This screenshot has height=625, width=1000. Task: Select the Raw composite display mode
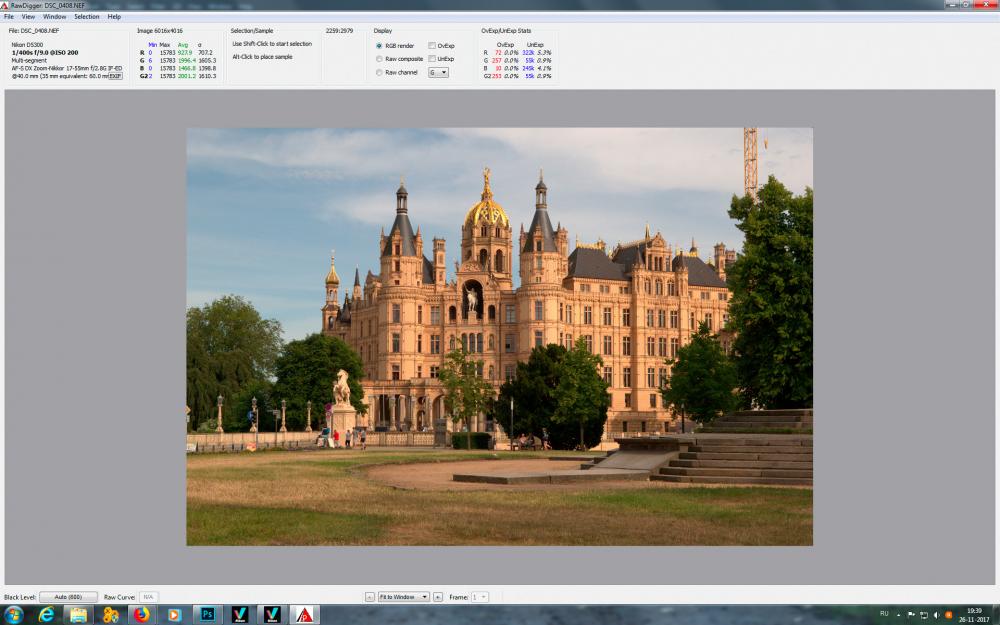tap(379, 59)
